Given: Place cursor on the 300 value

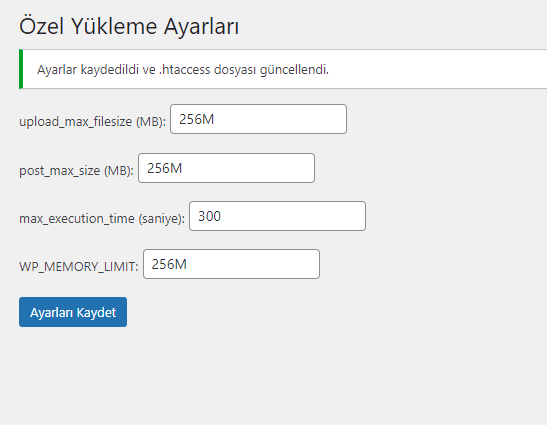Looking at the screenshot, I should [209, 216].
